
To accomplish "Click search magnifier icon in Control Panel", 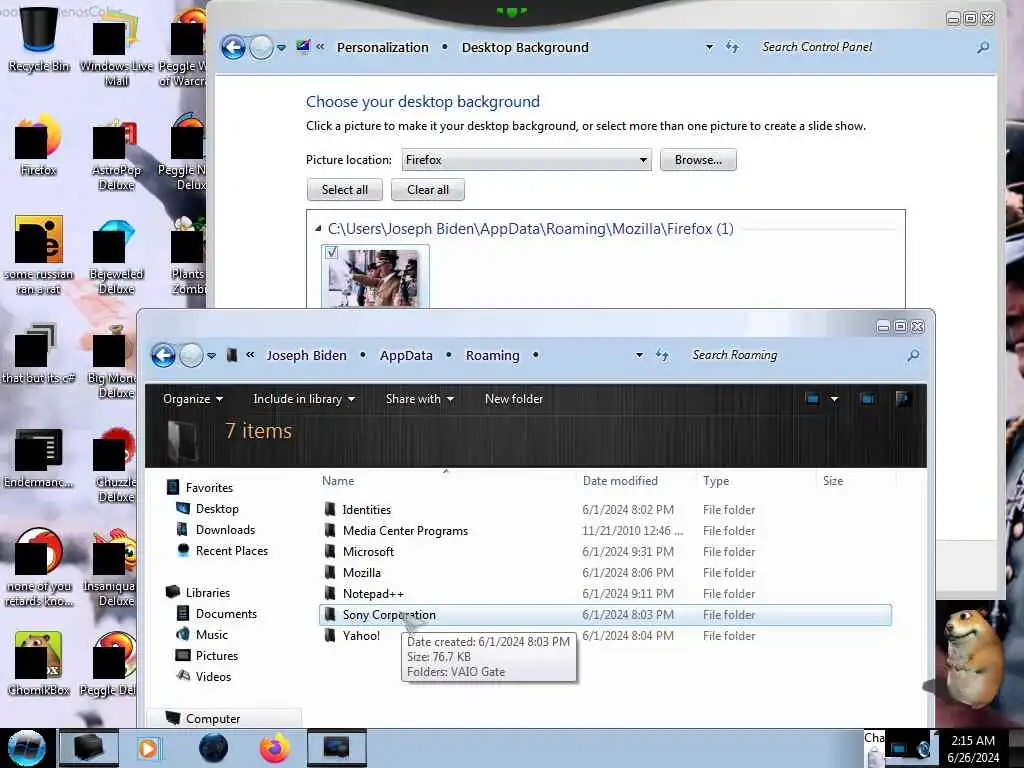I will (x=983, y=47).
